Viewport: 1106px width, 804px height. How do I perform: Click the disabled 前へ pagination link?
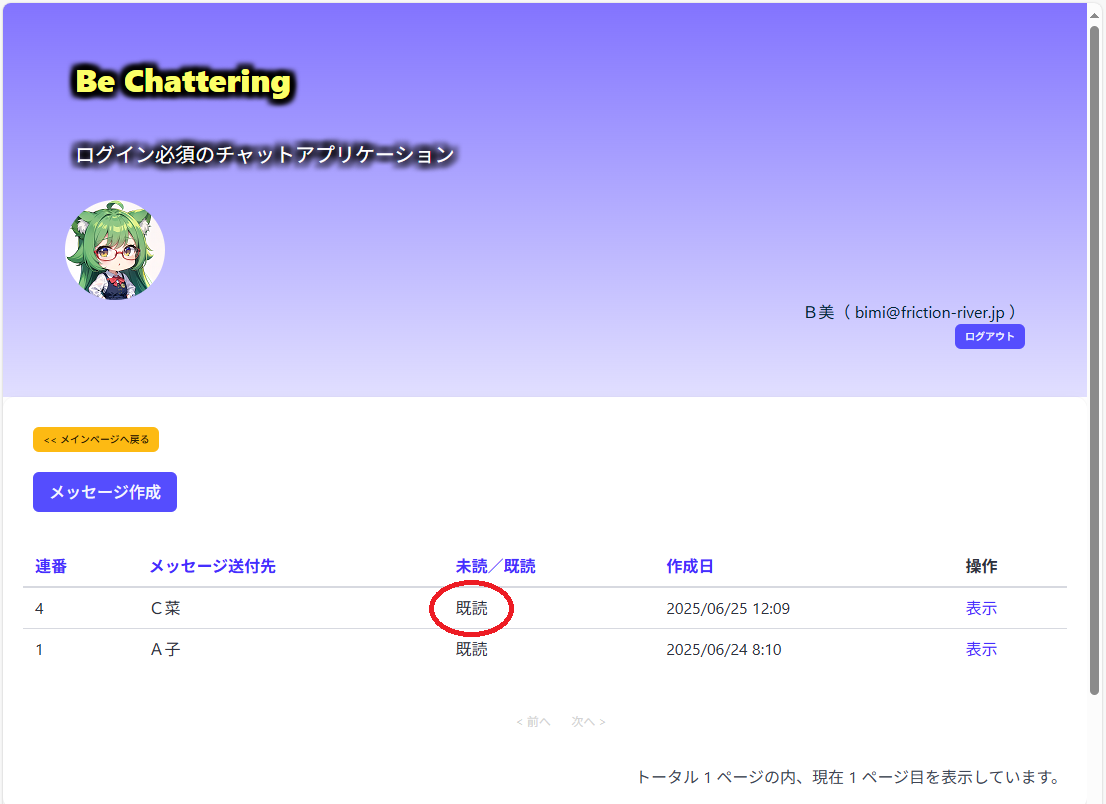[533, 721]
